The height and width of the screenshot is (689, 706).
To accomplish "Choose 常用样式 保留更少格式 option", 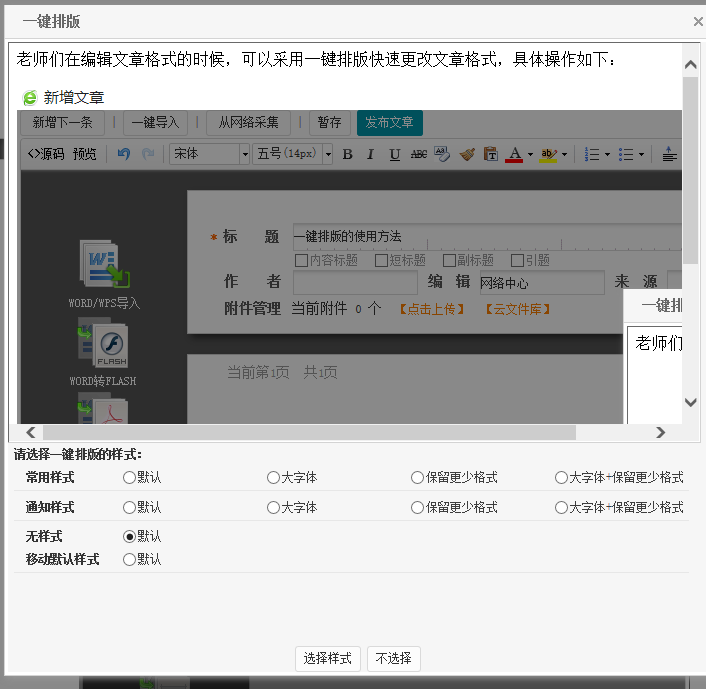I will pyautogui.click(x=417, y=478).
